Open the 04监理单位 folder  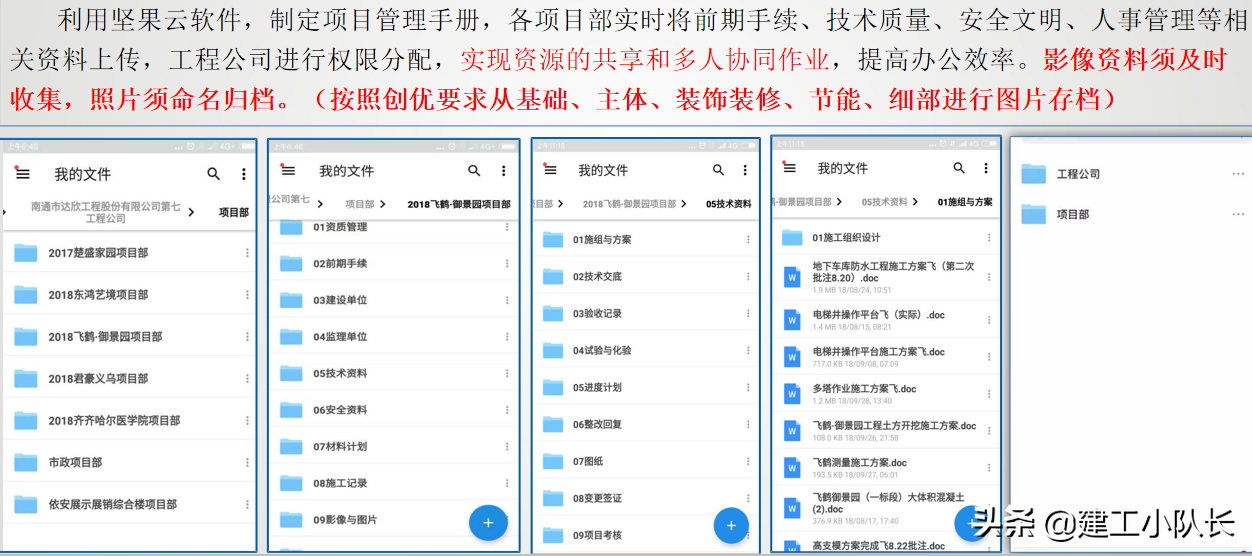393,337
